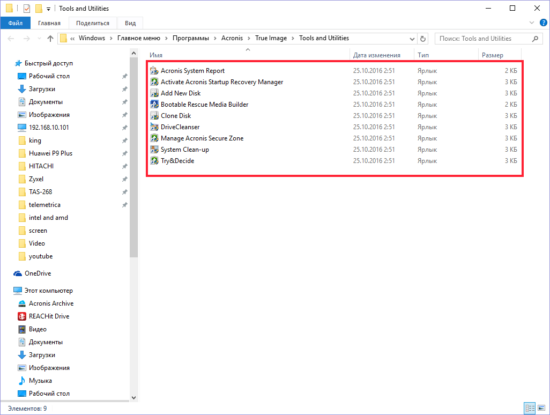Select the DriveCleanser shortcut icon
Screen dimensions: 550x415
154,127
